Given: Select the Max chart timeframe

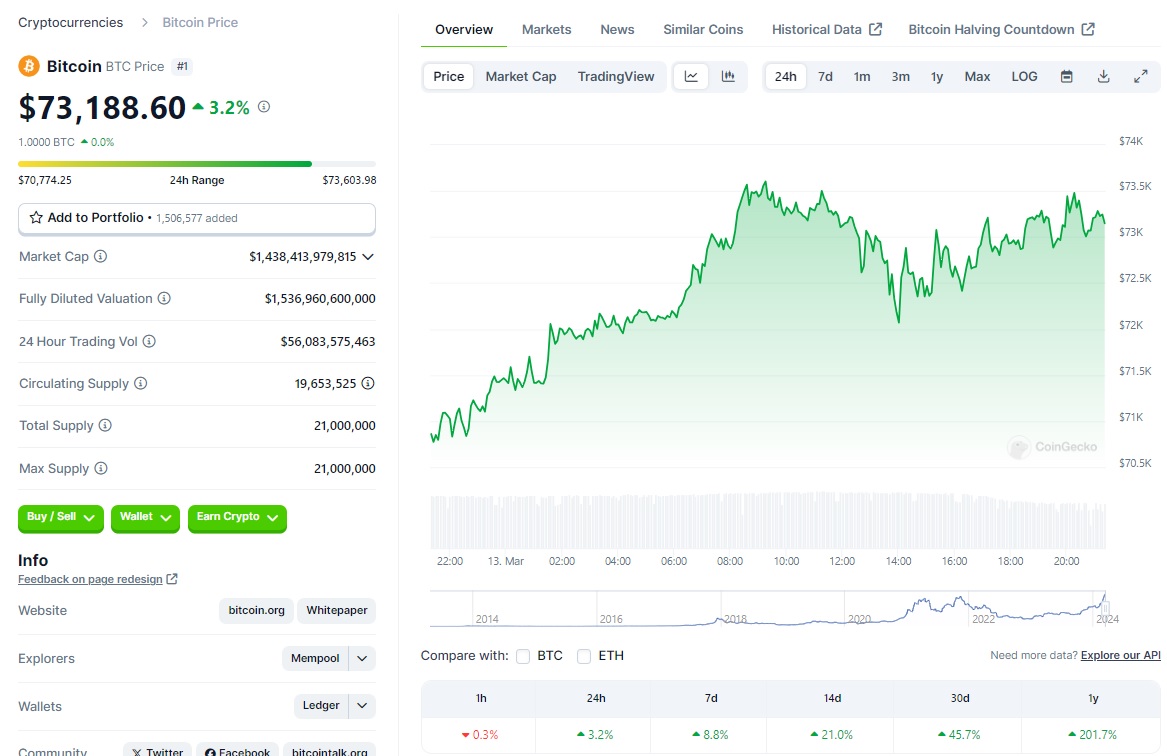Looking at the screenshot, I should pos(977,77).
